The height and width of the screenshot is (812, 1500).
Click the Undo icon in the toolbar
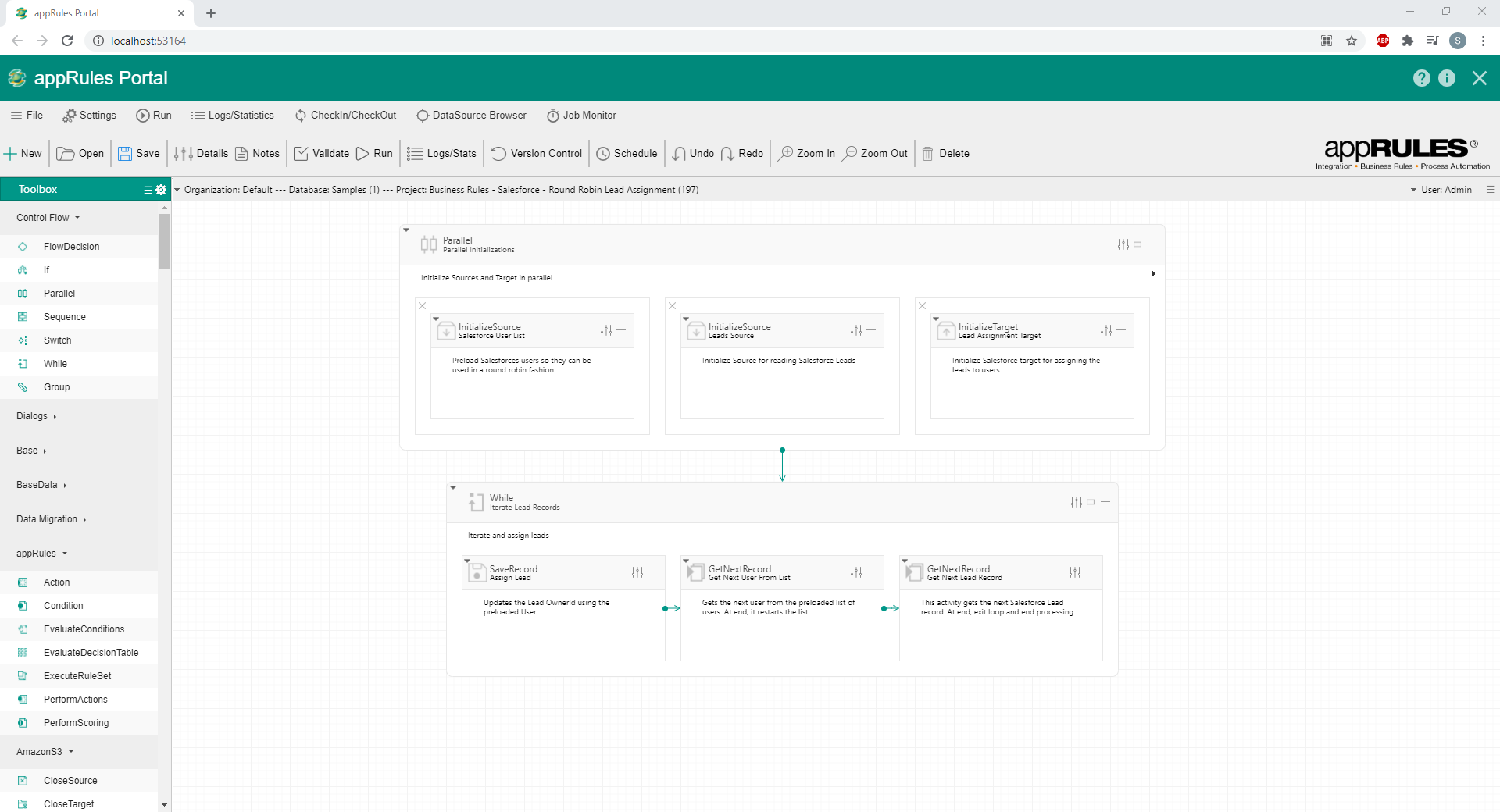click(692, 153)
